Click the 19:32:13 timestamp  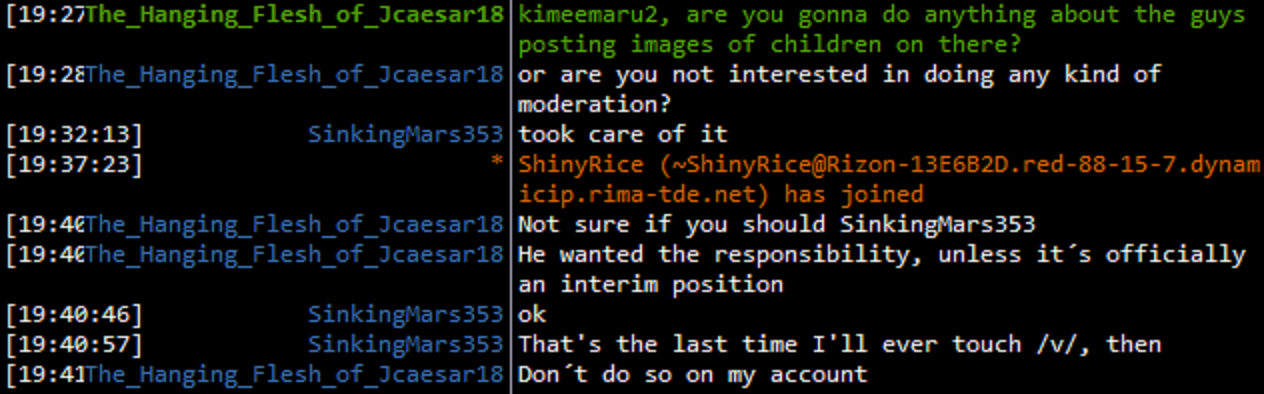tap(74, 134)
